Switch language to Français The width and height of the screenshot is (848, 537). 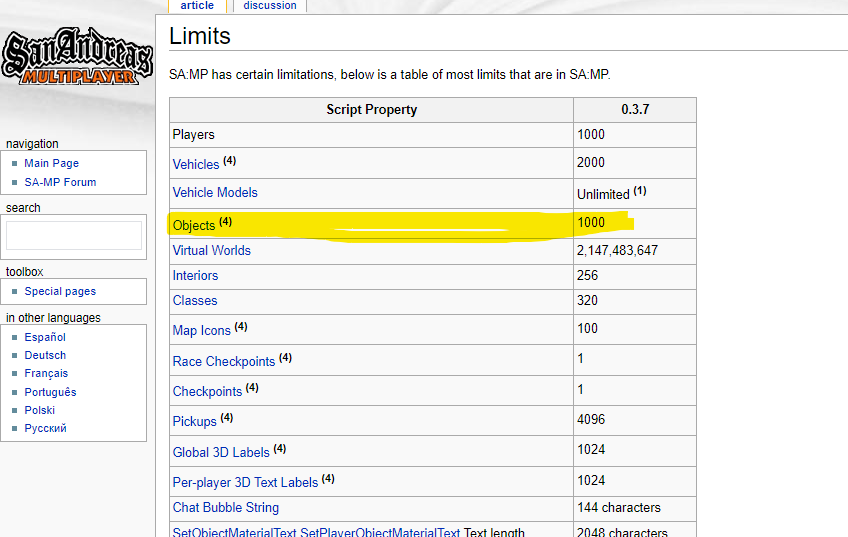pos(46,373)
